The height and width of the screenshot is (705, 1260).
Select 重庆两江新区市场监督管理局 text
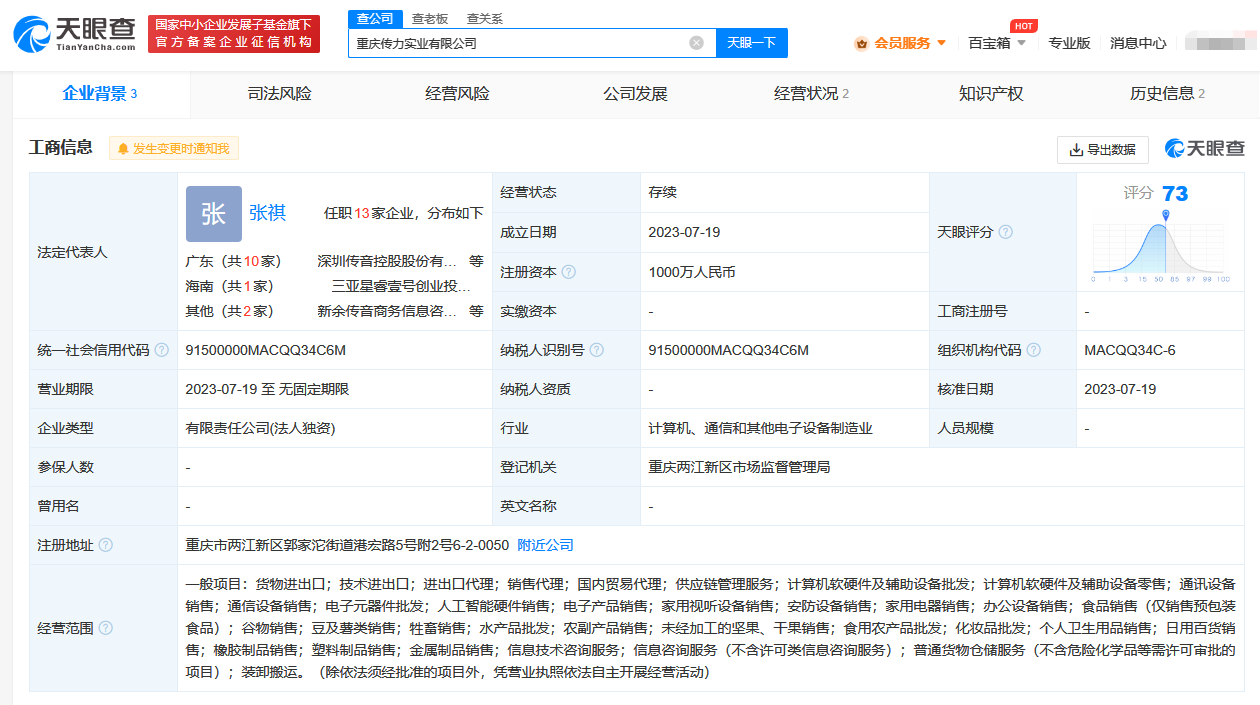tap(739, 467)
